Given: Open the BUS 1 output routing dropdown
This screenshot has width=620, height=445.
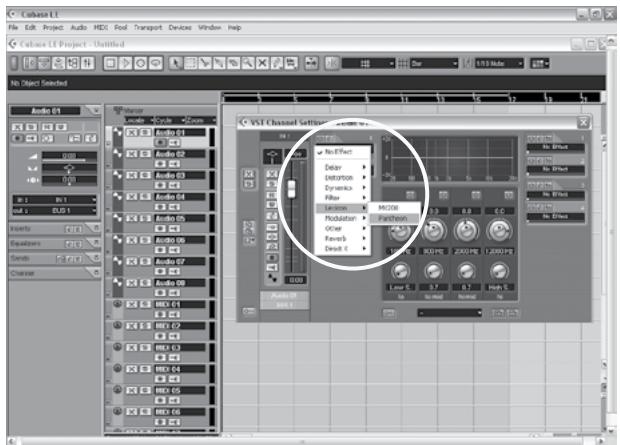Looking at the screenshot, I should point(55,210).
